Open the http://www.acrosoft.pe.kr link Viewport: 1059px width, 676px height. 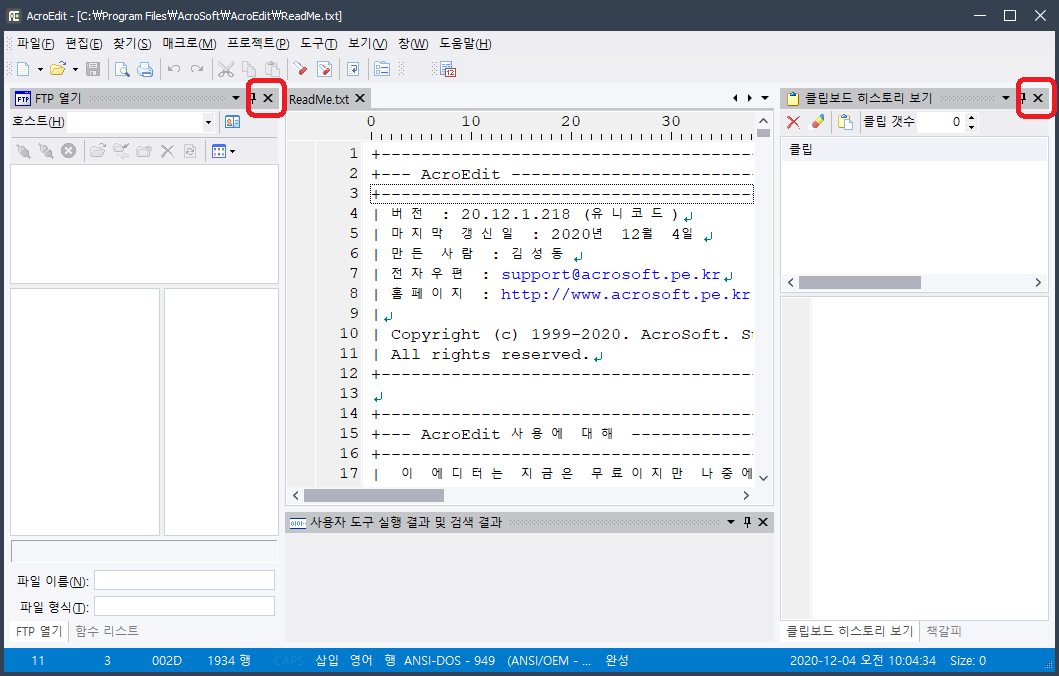click(x=625, y=294)
